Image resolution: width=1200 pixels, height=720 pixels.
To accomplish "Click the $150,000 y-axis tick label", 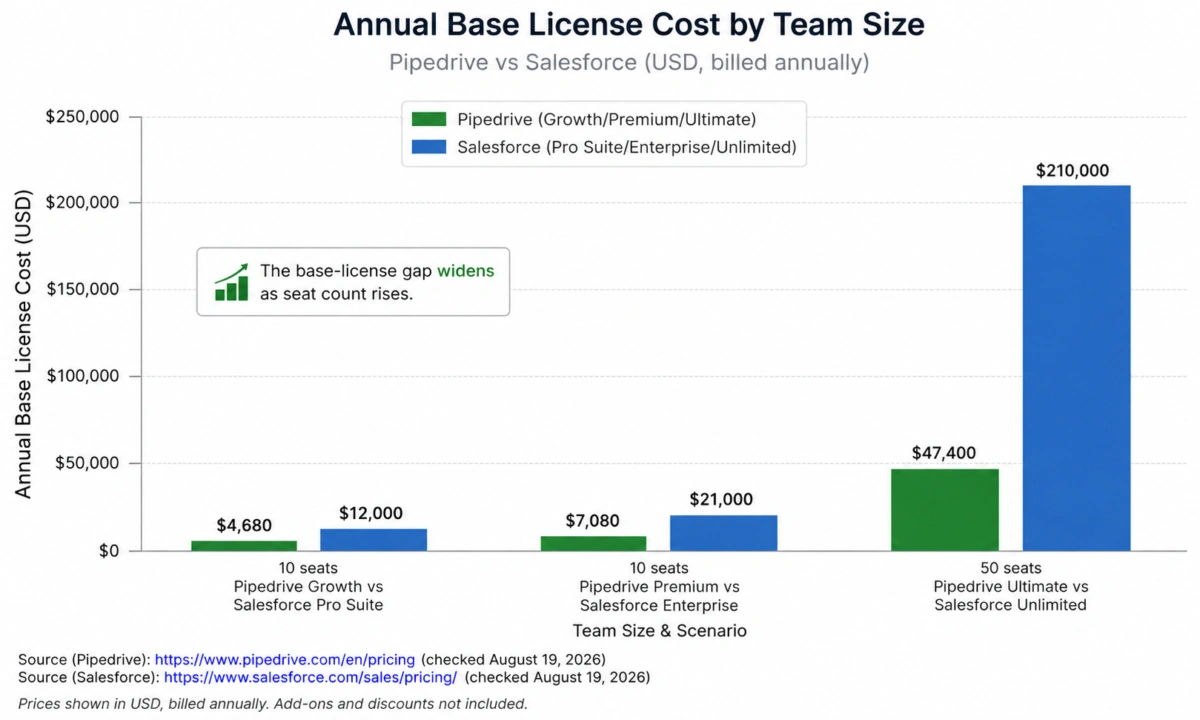I will [x=83, y=290].
